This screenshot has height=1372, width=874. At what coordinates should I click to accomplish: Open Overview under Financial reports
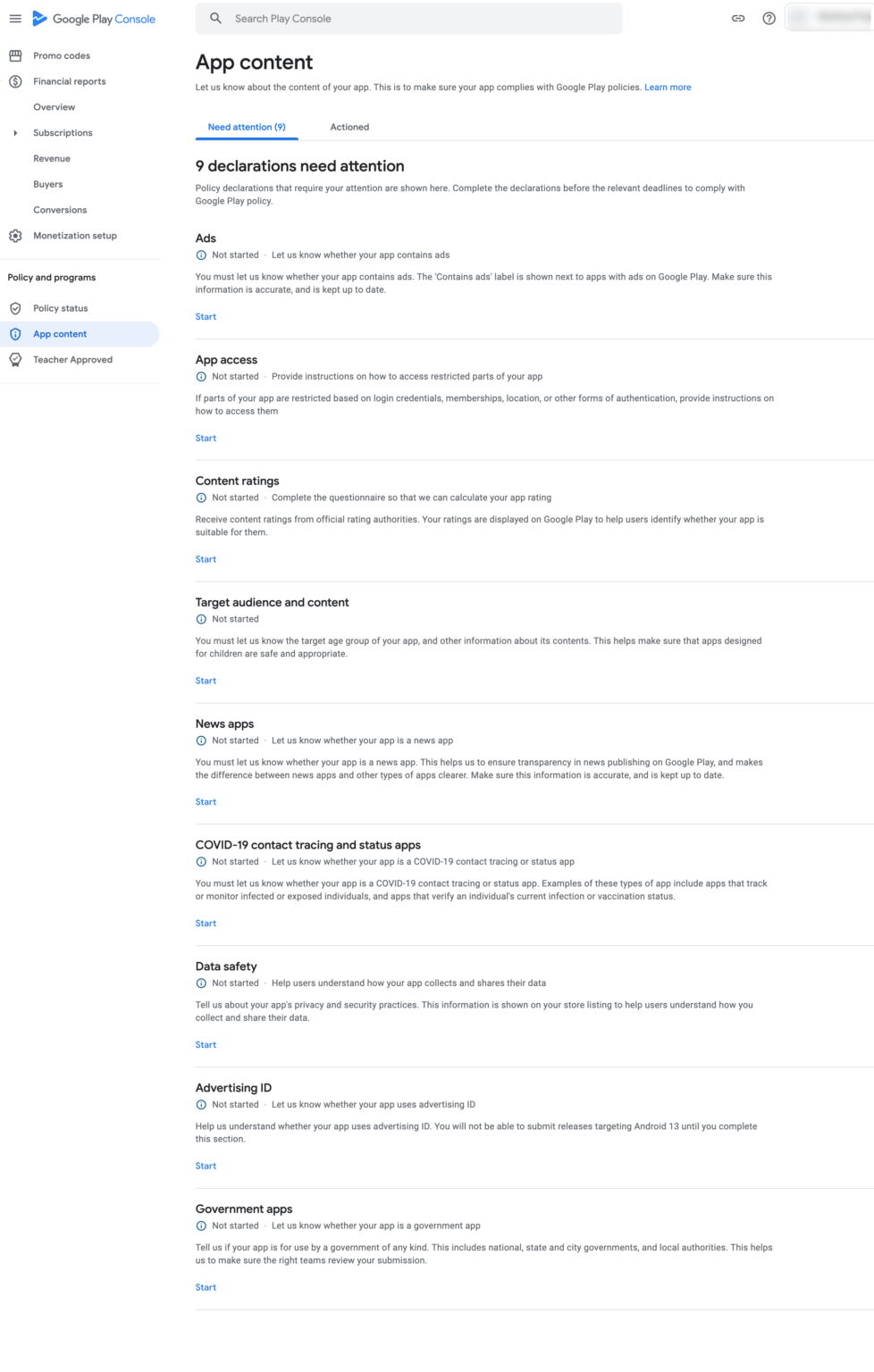tap(55, 107)
